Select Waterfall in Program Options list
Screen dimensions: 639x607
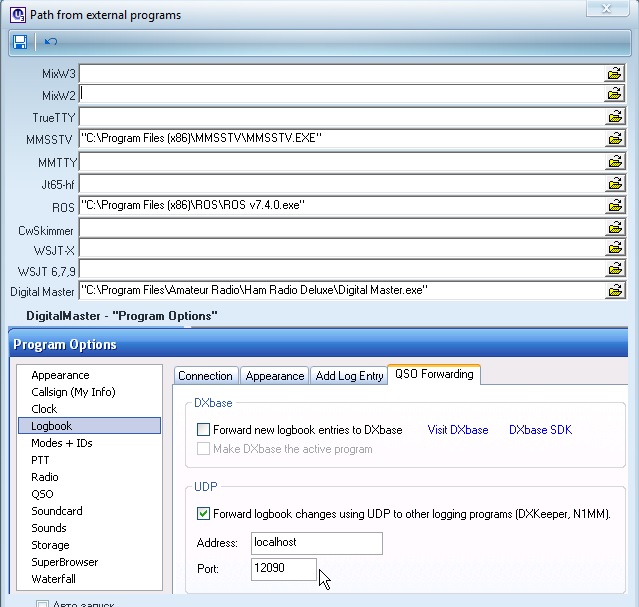click(x=53, y=579)
